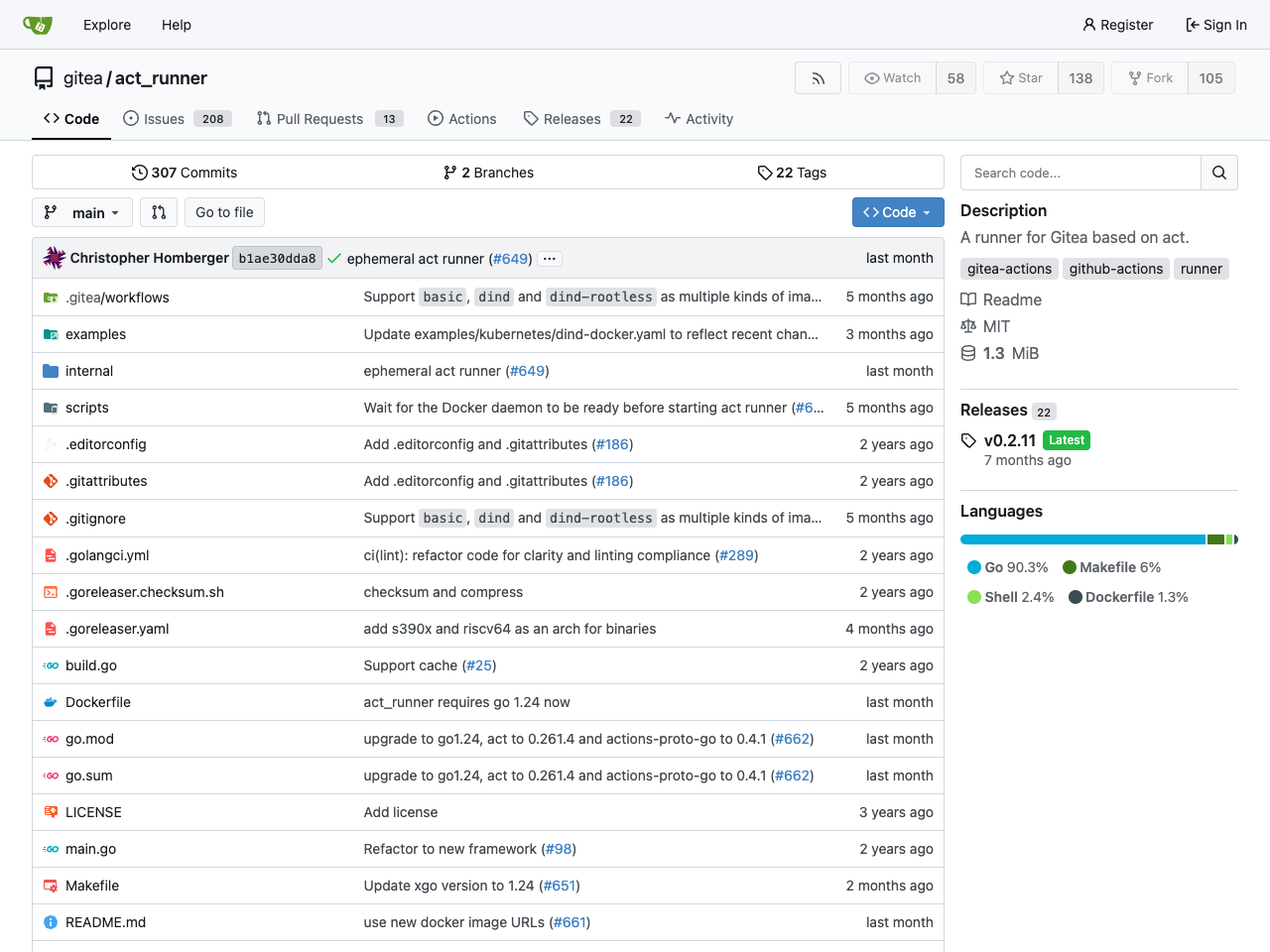Screen dimensions: 1270x952
Task: Click the scripts folder icon
Action: click(x=51, y=408)
